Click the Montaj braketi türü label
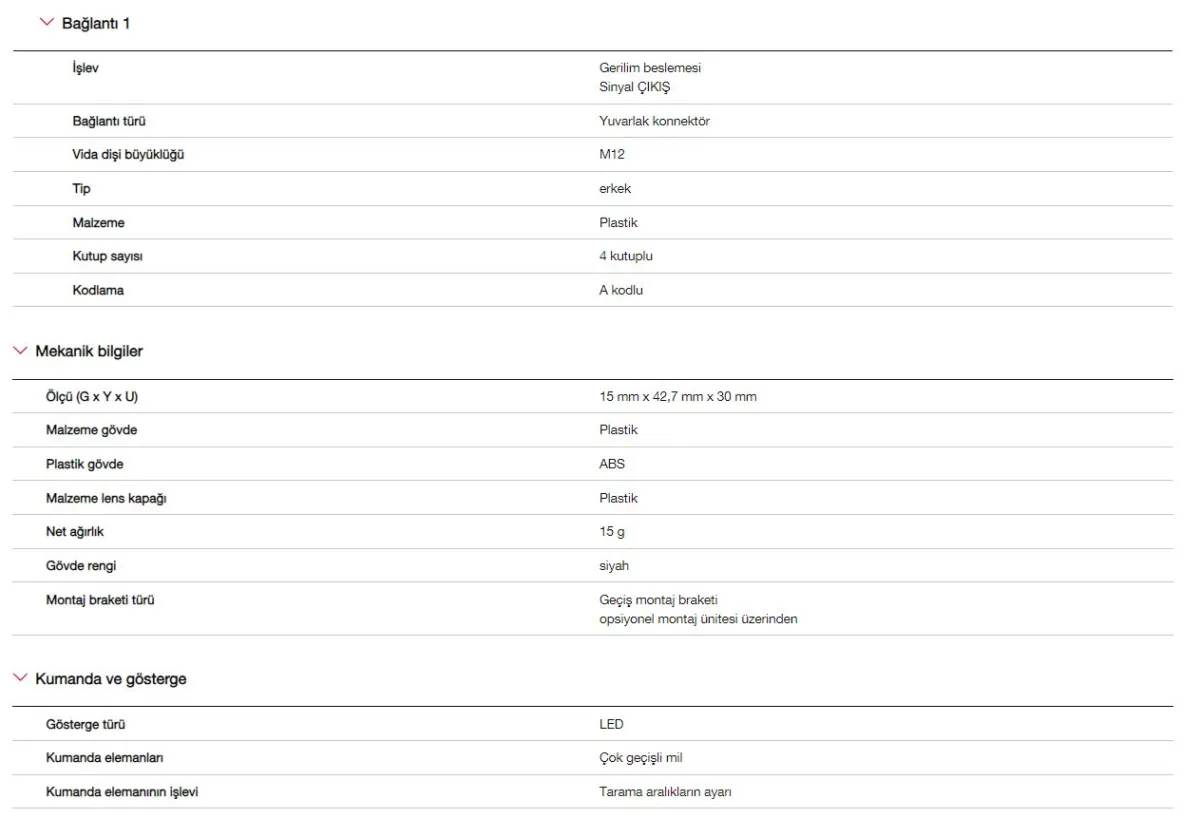1200x818 pixels. [100, 600]
